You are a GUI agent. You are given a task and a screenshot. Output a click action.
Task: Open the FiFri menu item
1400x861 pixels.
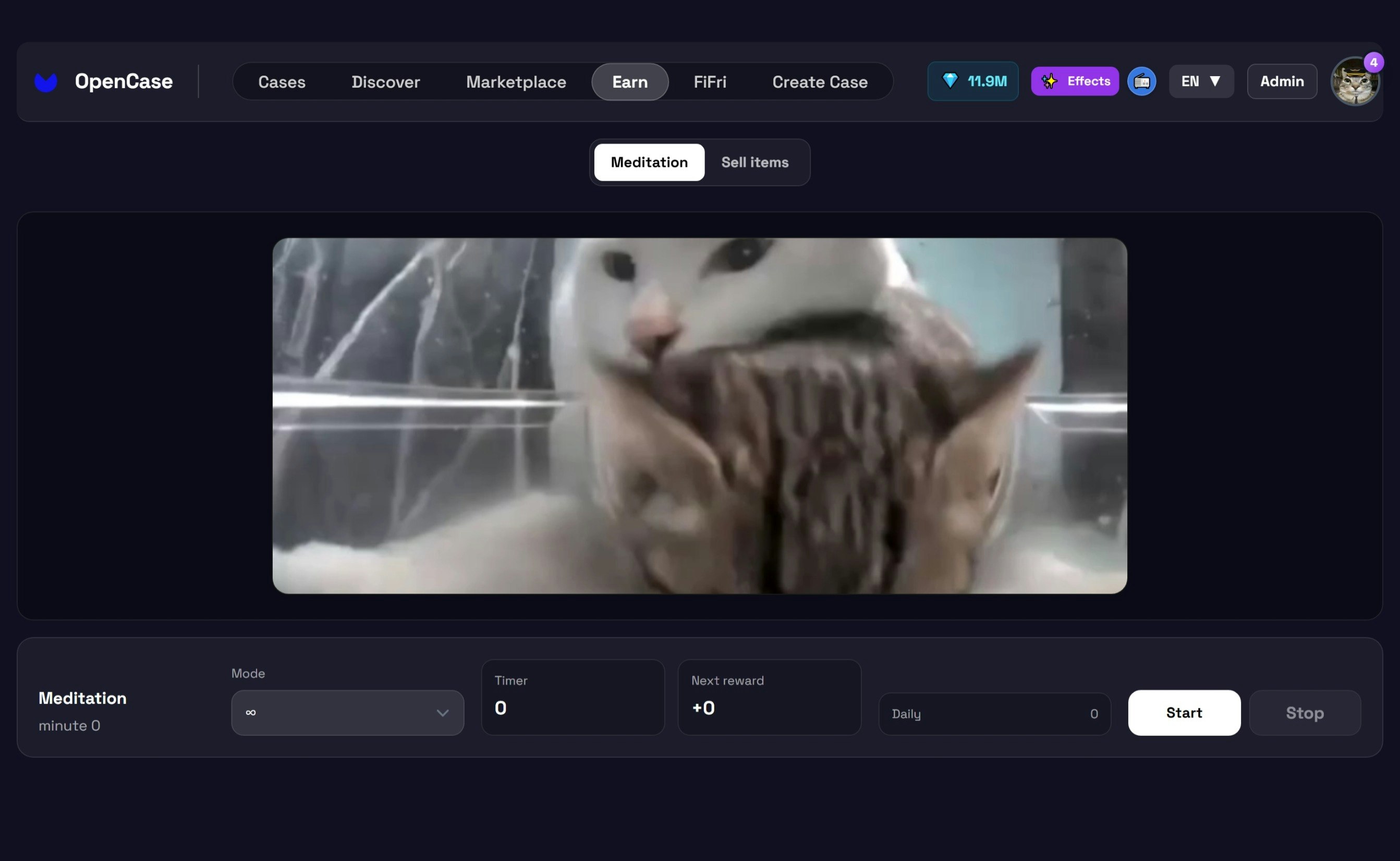pyautogui.click(x=710, y=81)
